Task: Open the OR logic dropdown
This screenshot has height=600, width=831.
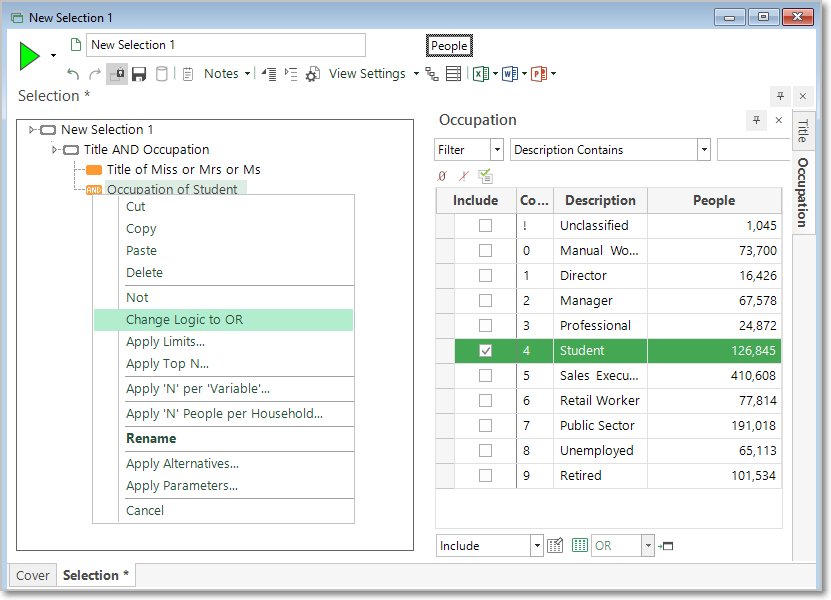Action: [648, 545]
